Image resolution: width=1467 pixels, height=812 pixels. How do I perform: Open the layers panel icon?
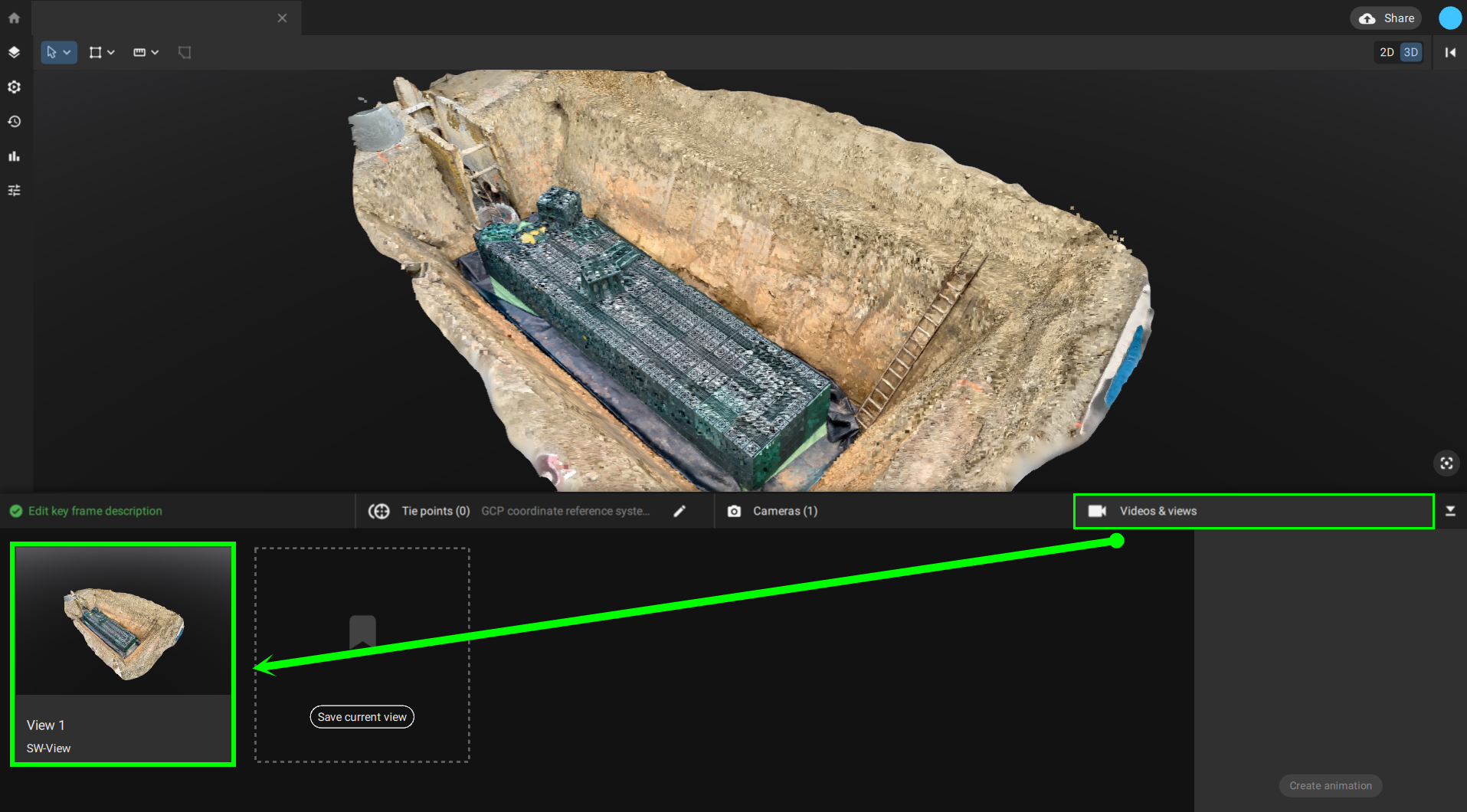point(14,52)
